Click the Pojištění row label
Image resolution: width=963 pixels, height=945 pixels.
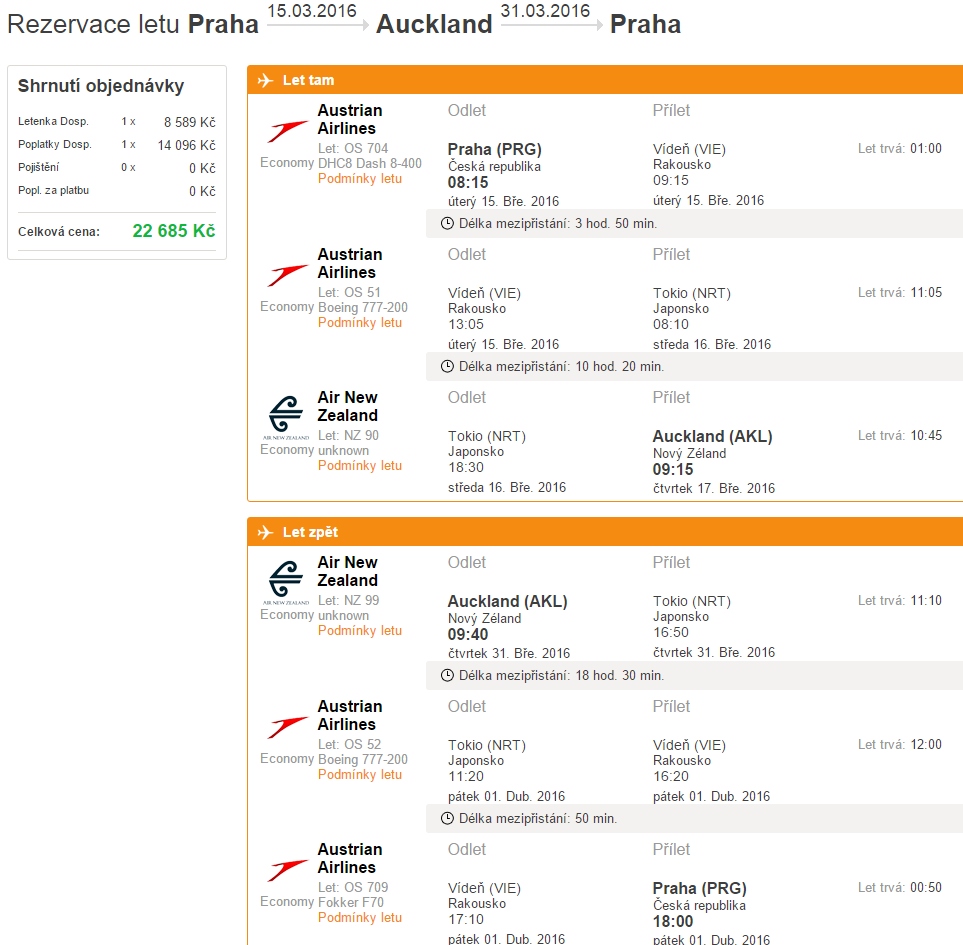click(39, 167)
